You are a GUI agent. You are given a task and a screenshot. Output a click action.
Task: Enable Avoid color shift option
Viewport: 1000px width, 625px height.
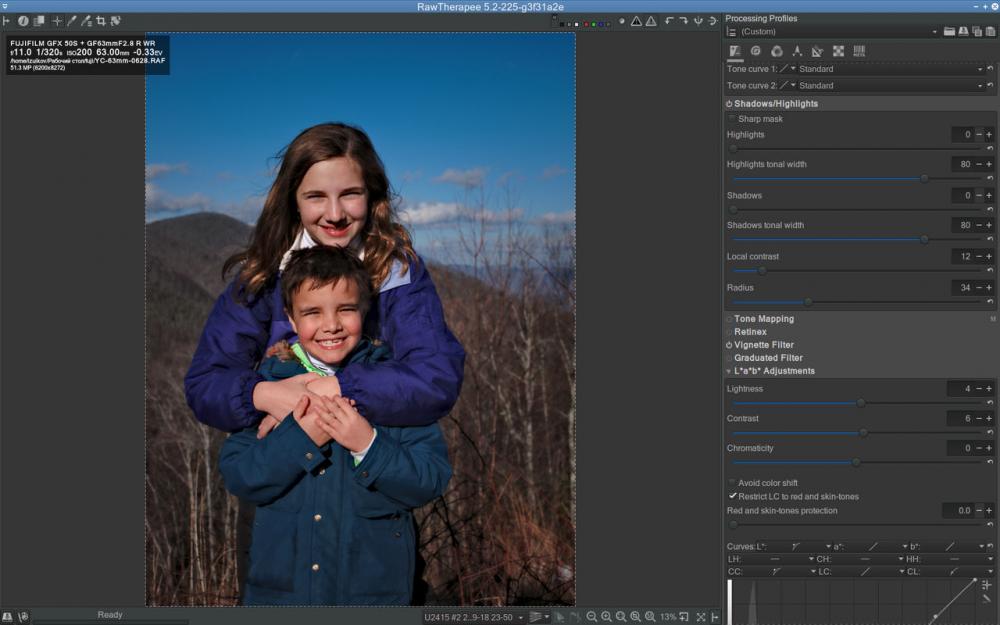pyautogui.click(x=732, y=483)
